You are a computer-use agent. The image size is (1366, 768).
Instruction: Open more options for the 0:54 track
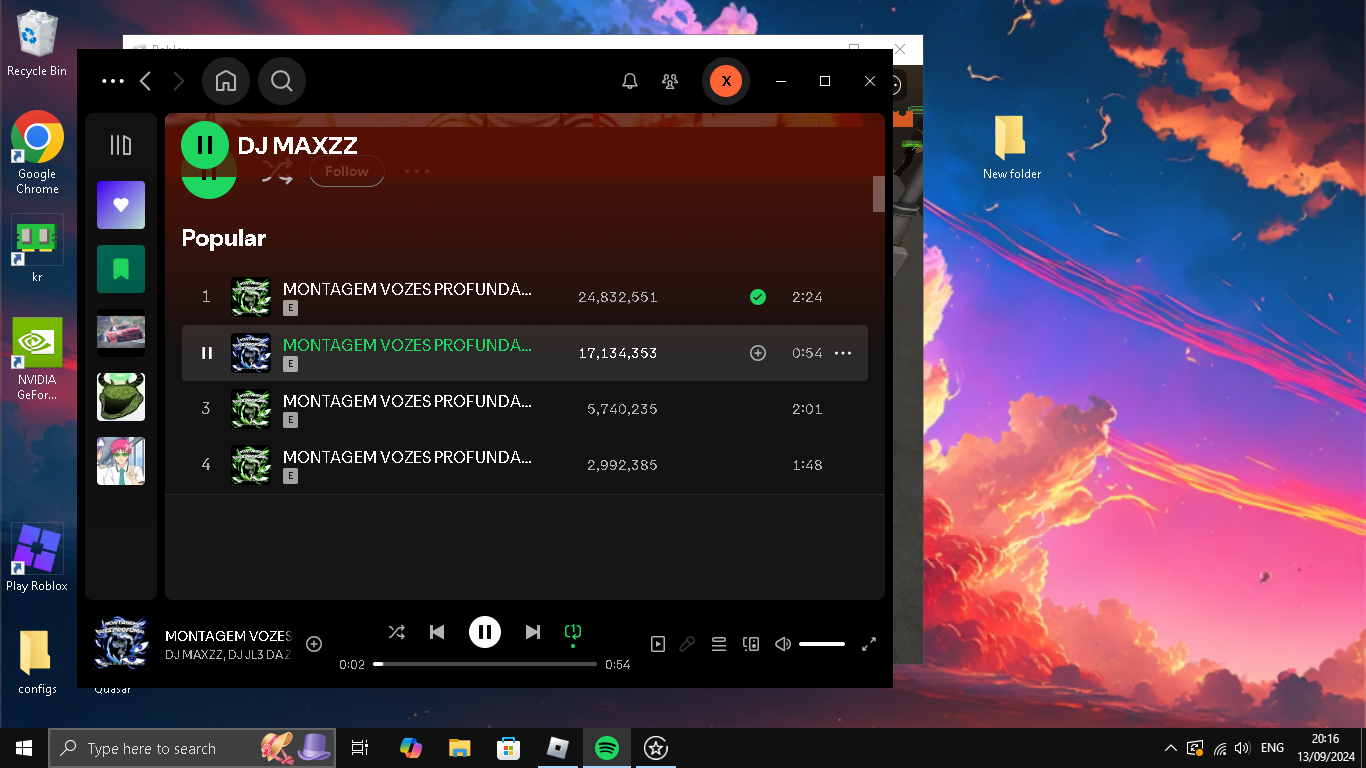[x=843, y=353]
